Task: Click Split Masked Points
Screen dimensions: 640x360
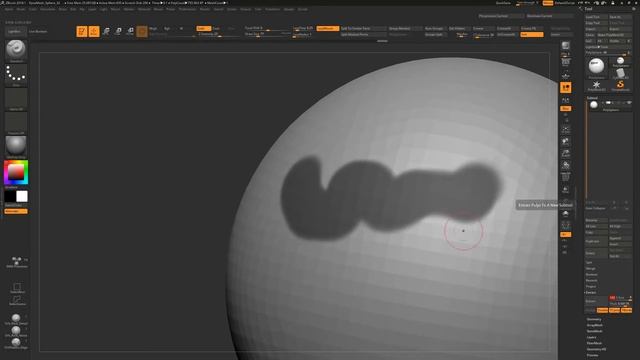Action: point(363,35)
